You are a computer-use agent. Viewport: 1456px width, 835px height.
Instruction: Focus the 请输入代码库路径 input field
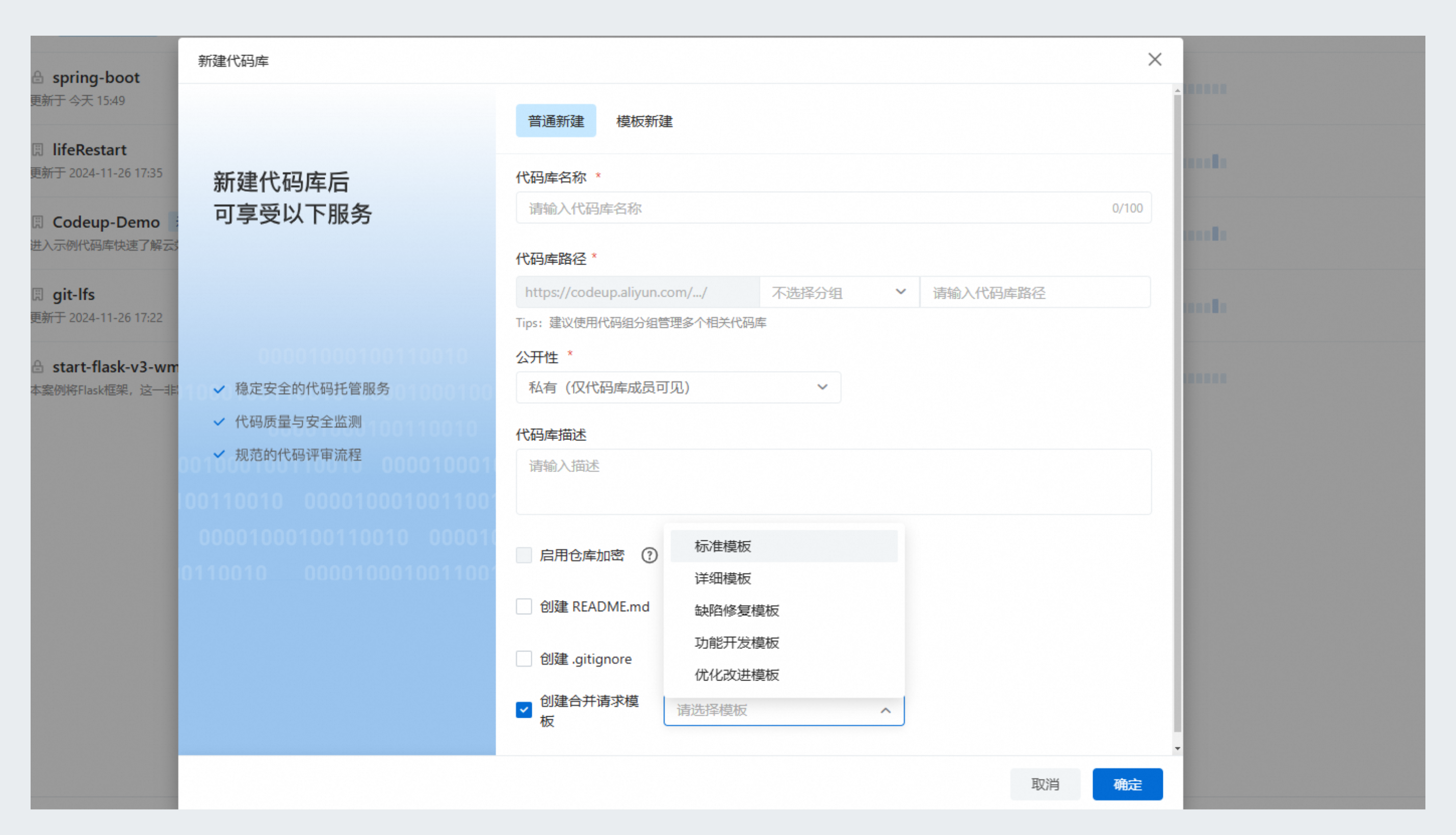click(x=1035, y=293)
